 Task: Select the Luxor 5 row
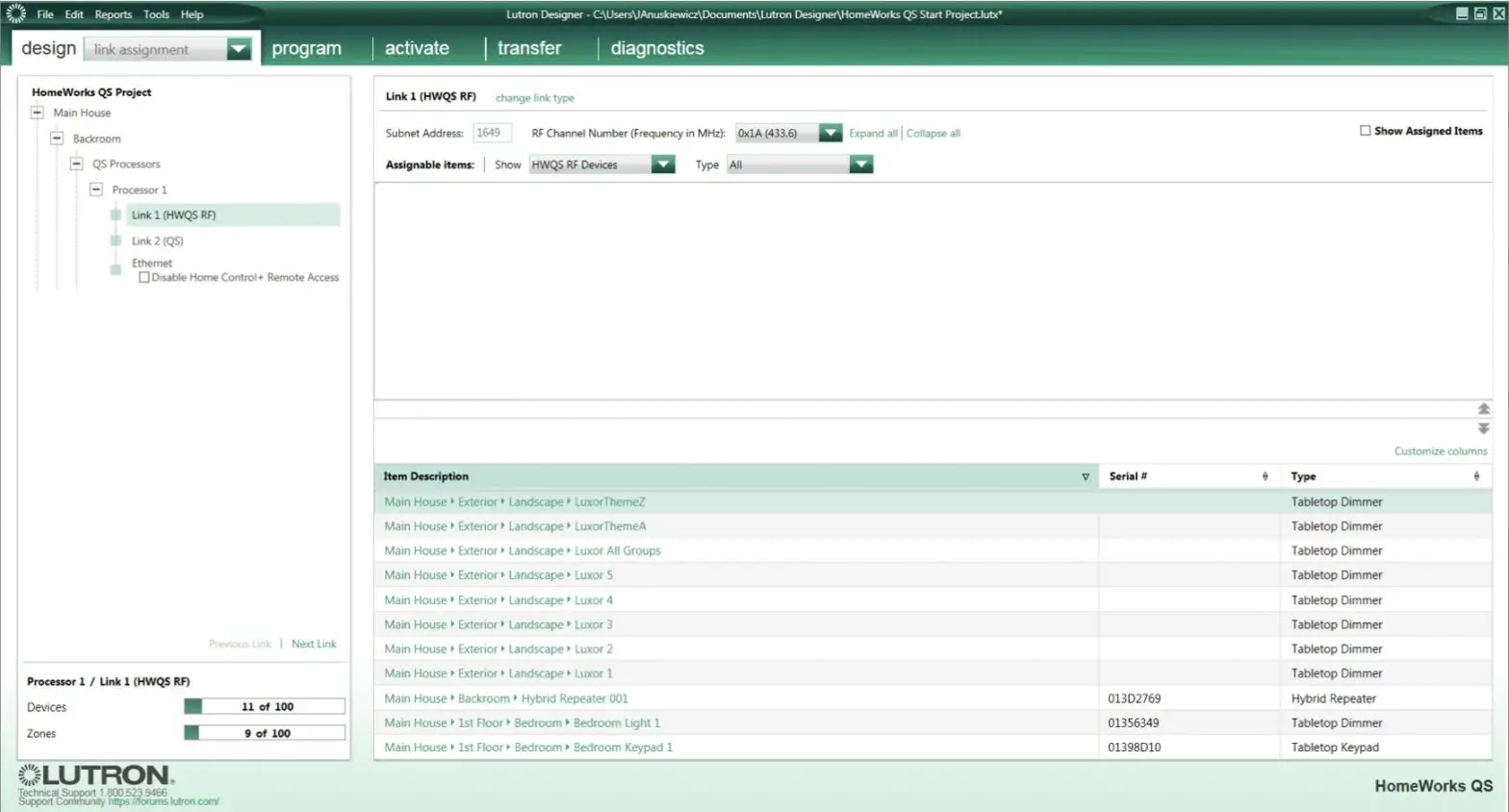click(x=932, y=575)
